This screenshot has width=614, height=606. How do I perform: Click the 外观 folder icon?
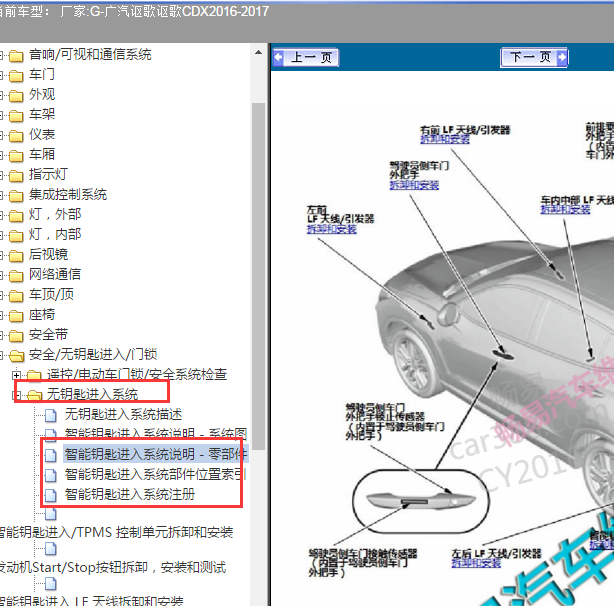coord(16,96)
